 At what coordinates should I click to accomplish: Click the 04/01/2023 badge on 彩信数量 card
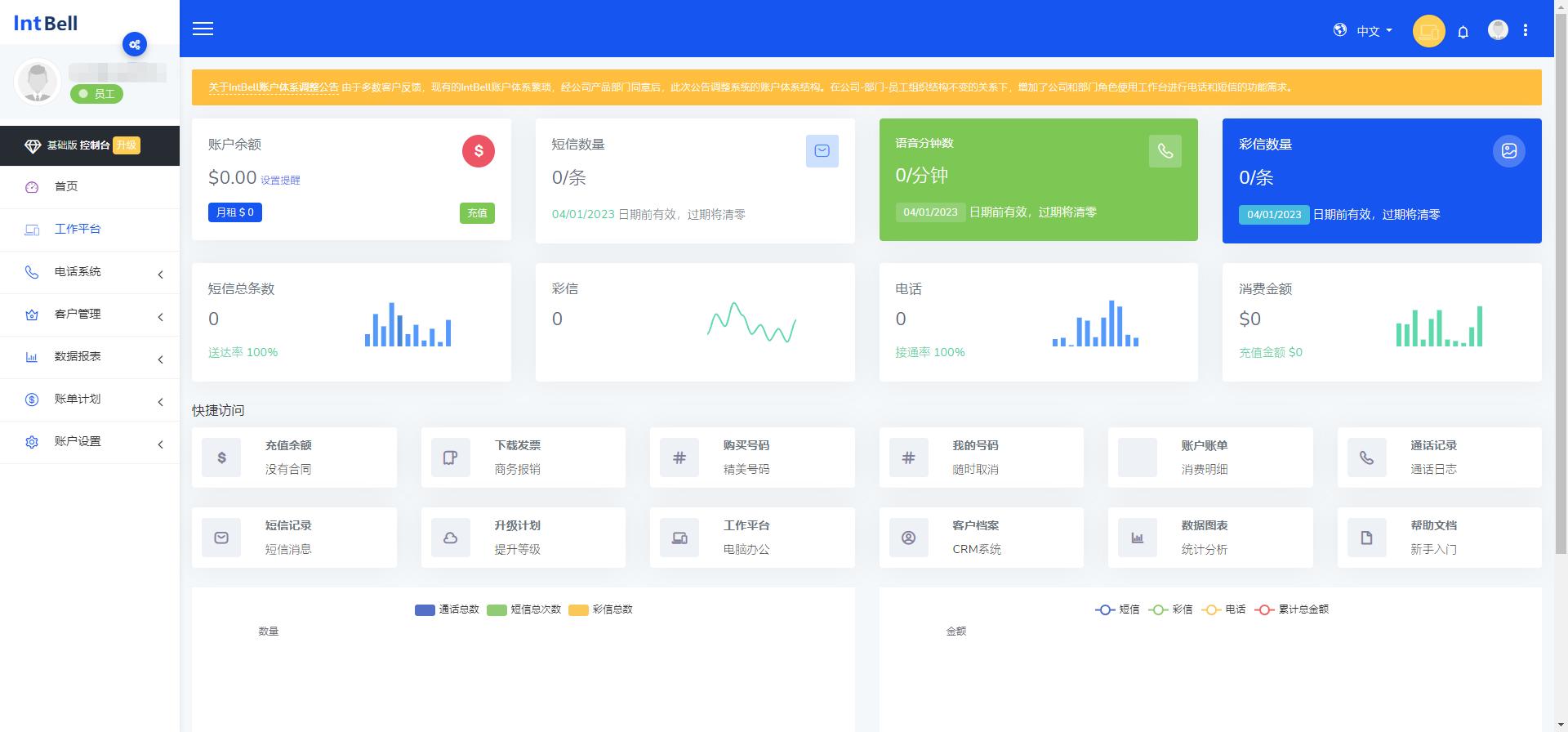coord(1274,214)
